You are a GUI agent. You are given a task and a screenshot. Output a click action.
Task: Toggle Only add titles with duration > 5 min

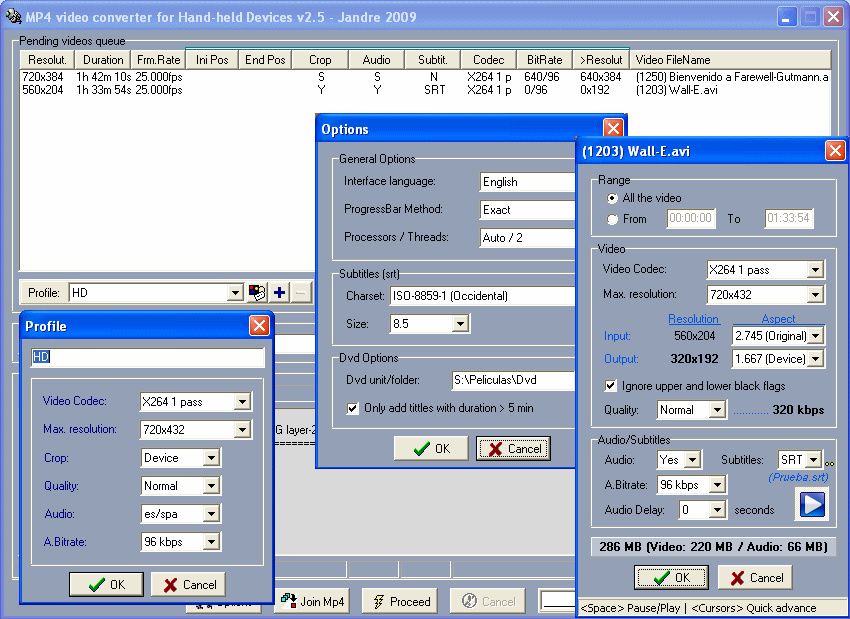[x=352, y=408]
